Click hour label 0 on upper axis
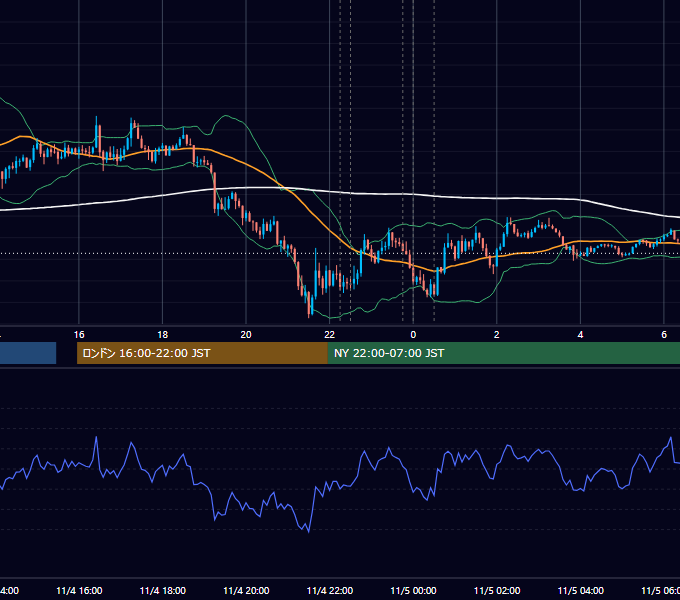Viewport: 680px width, 600px height. (413, 335)
